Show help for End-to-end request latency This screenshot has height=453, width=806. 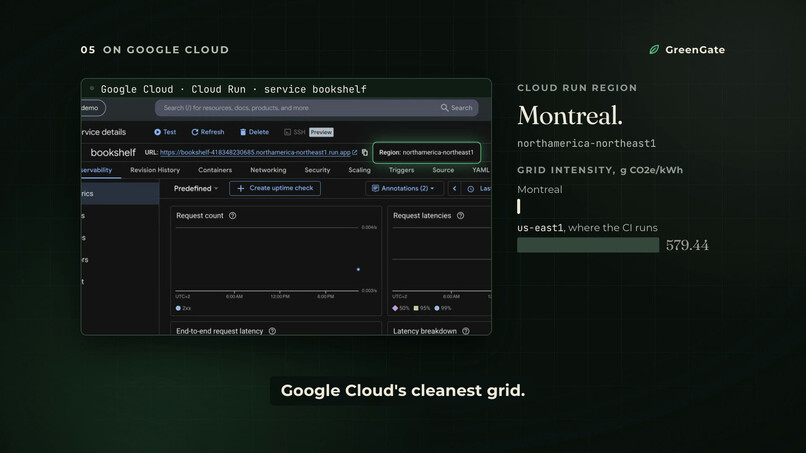272,331
